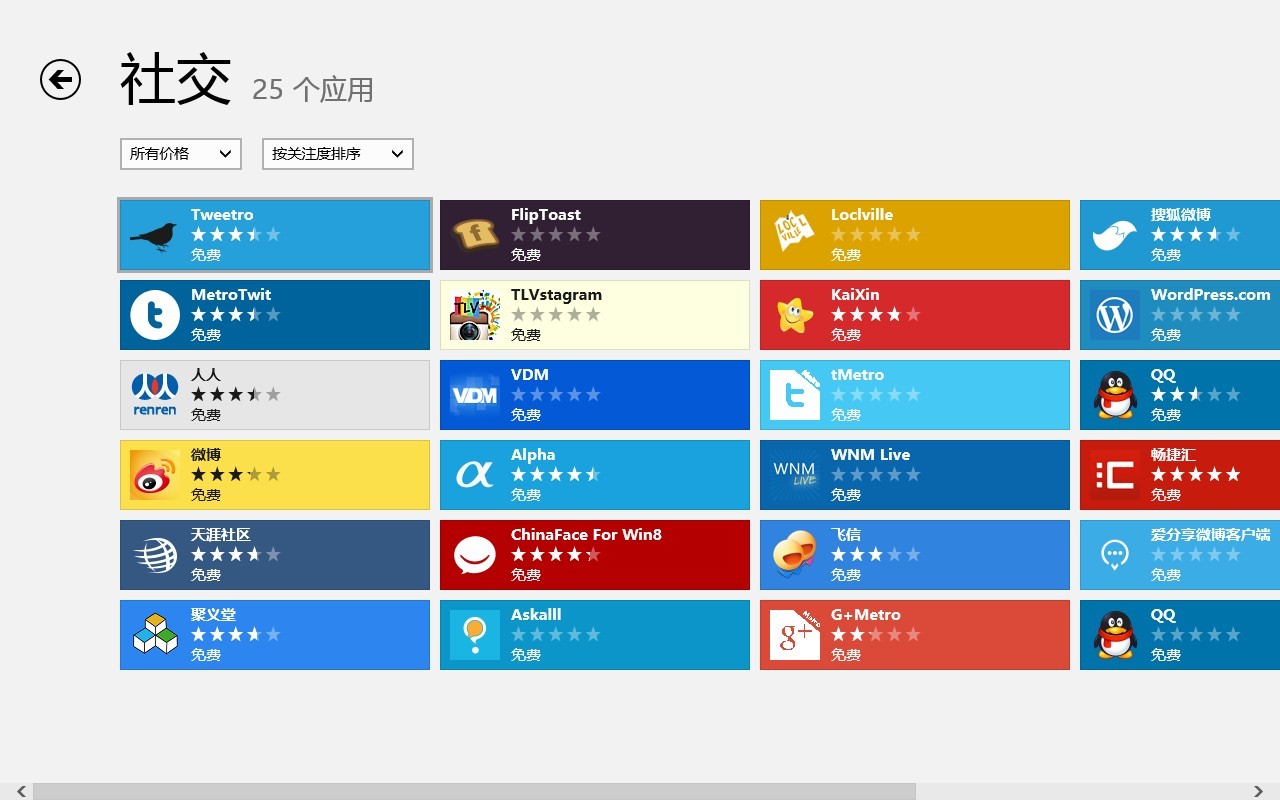This screenshot has height=800, width=1280.
Task: Select the AskallI app name
Action: 536,614
